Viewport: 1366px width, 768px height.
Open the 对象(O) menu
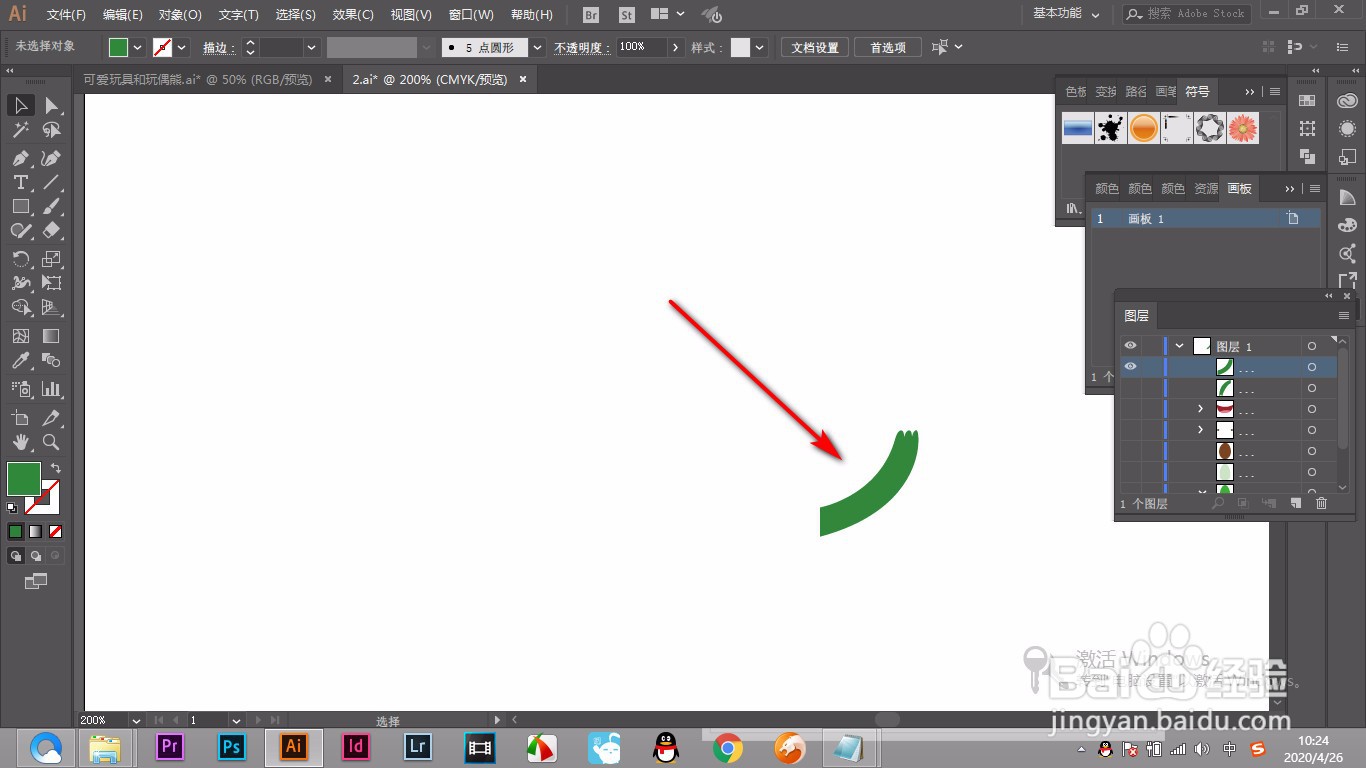tap(180, 15)
